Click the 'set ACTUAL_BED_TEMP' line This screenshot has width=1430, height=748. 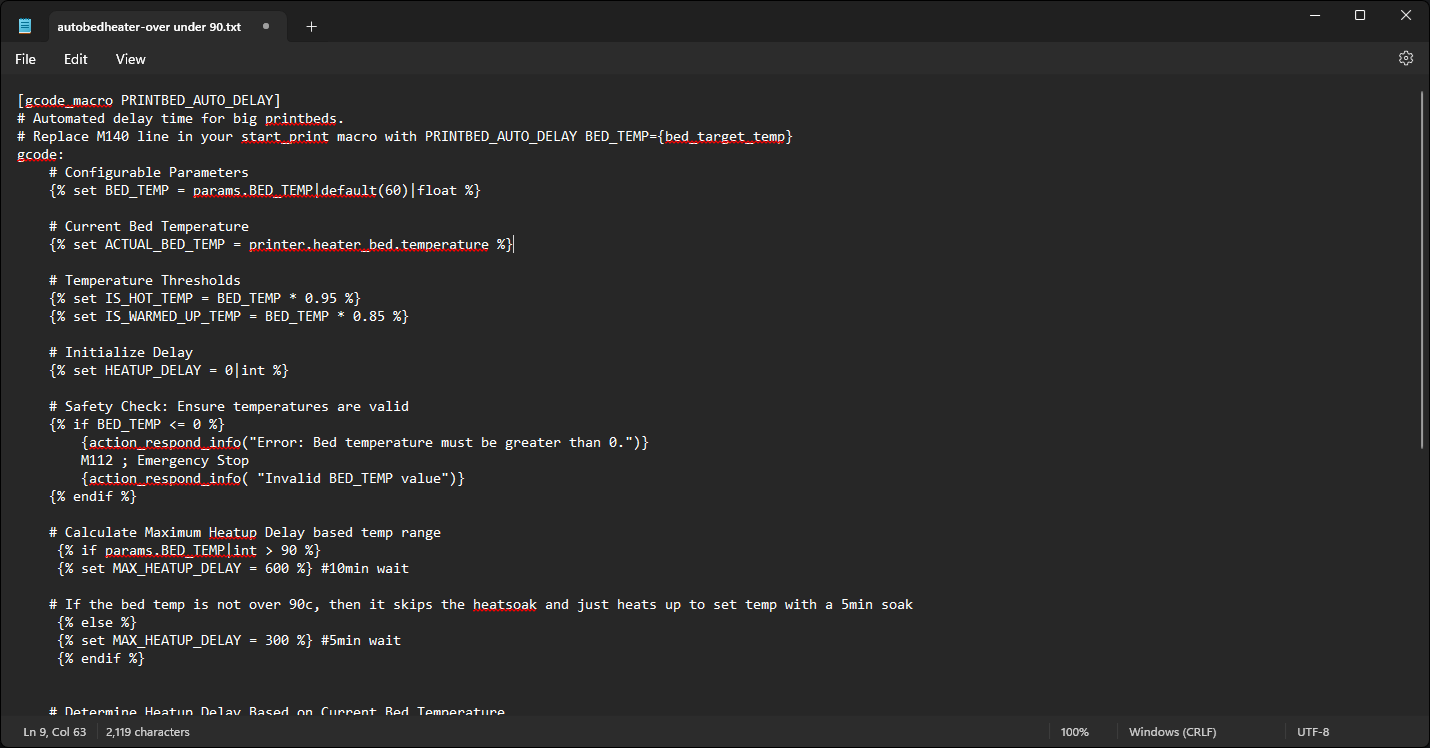point(281,244)
